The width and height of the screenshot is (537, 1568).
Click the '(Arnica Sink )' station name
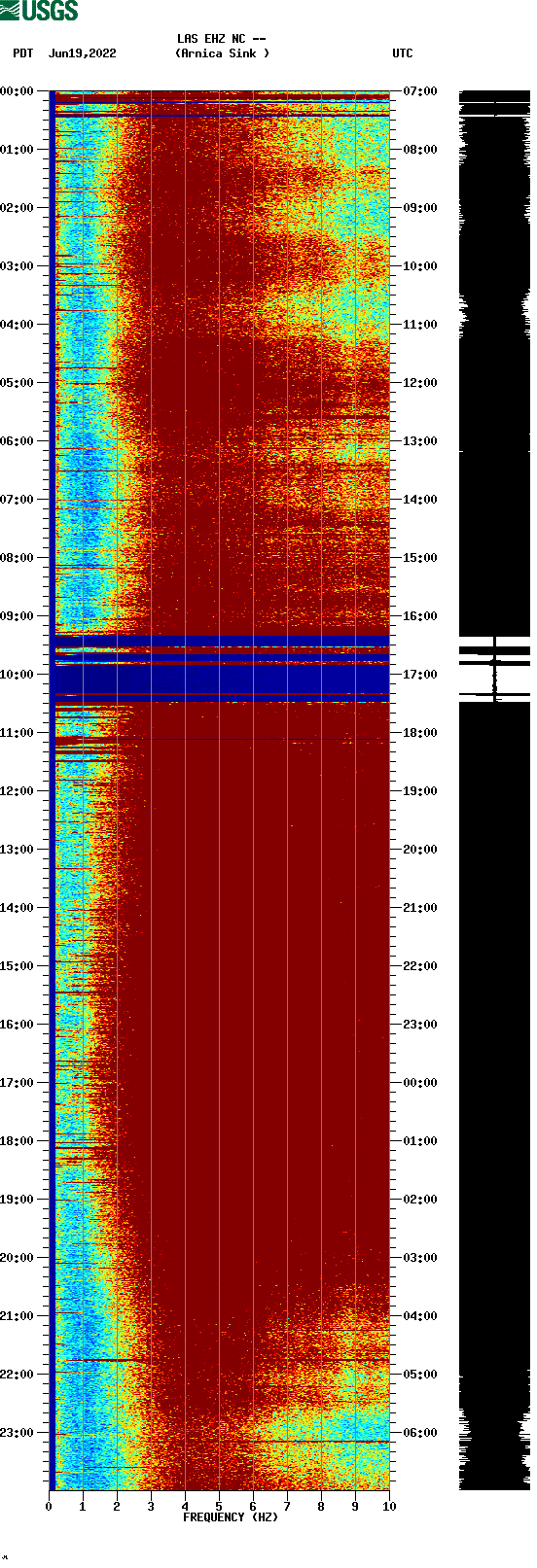click(223, 53)
